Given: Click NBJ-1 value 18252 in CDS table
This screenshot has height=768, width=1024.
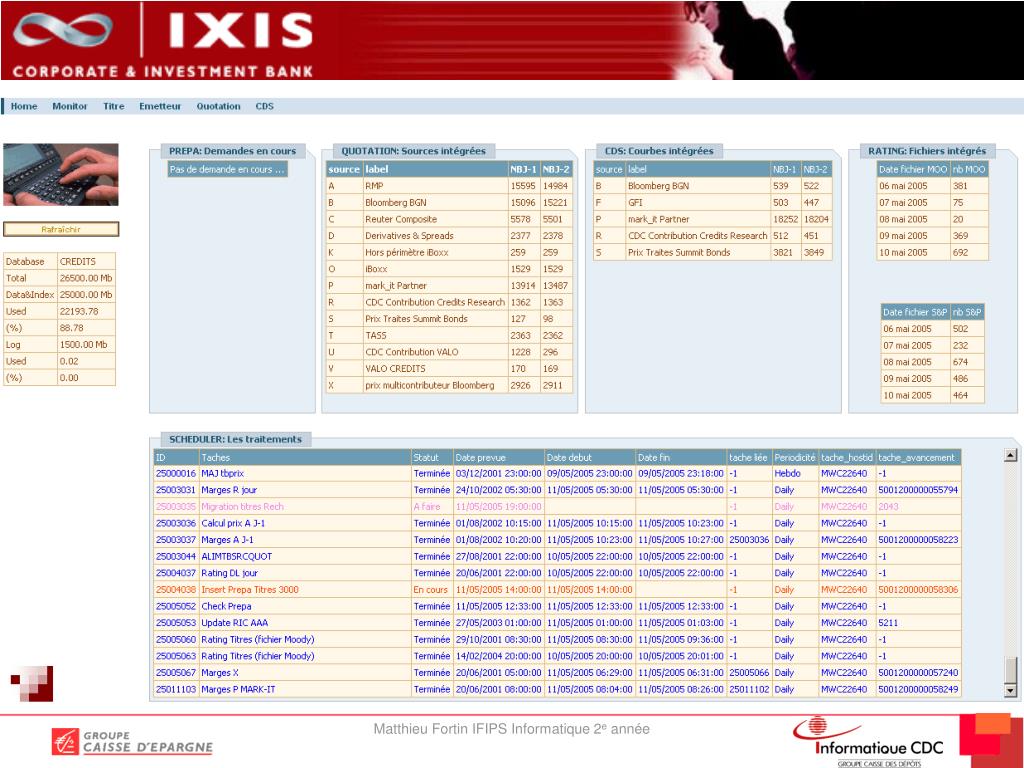Looking at the screenshot, I should 785,219.
